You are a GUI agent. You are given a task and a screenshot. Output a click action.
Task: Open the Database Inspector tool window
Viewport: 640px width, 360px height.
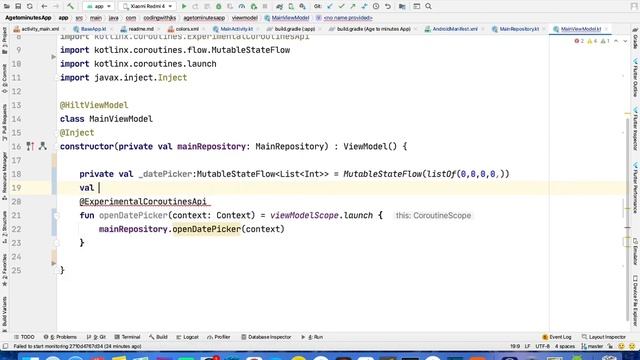click(x=266, y=337)
